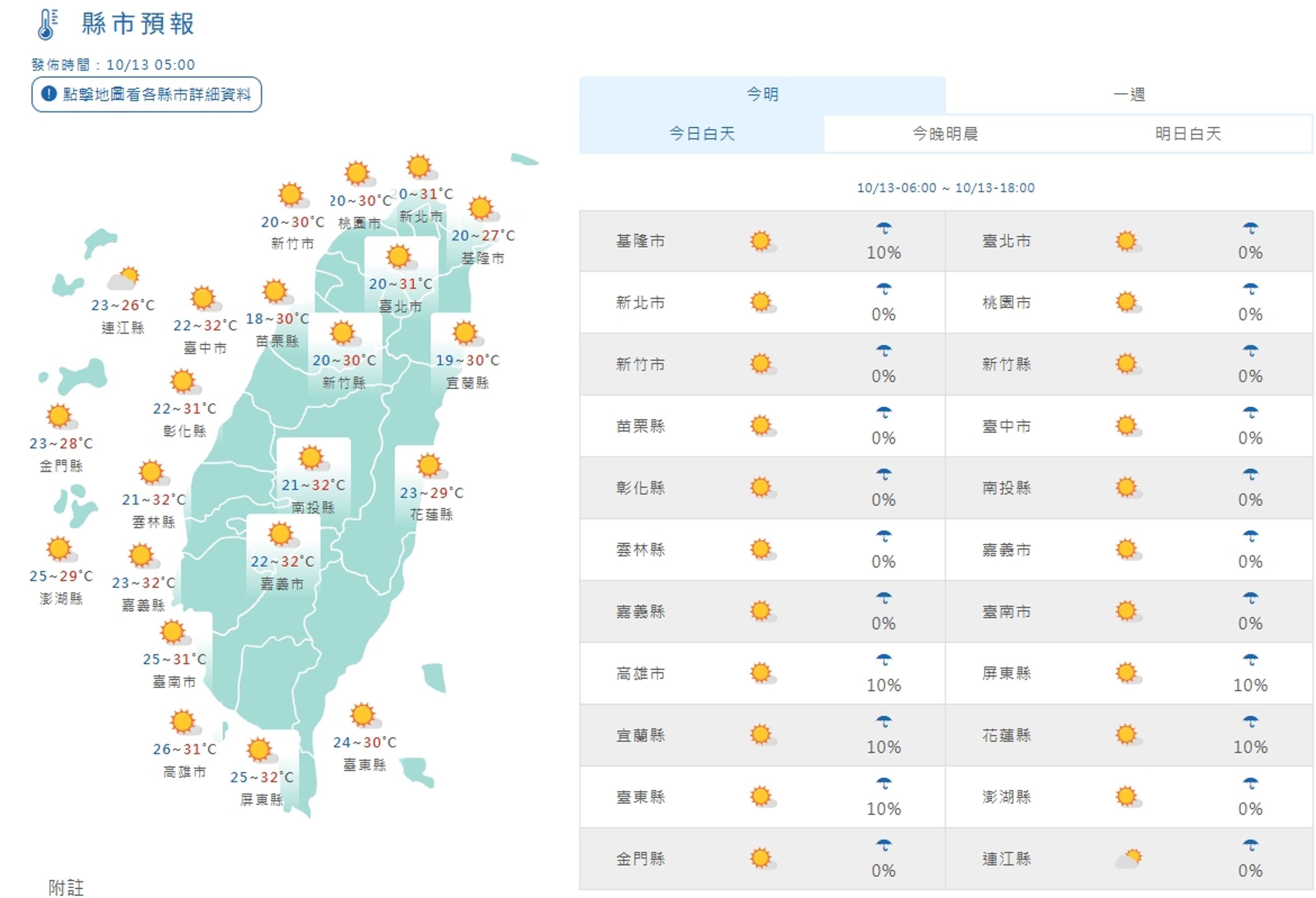Click the sun icon above 彰化縣 on map

(185, 382)
